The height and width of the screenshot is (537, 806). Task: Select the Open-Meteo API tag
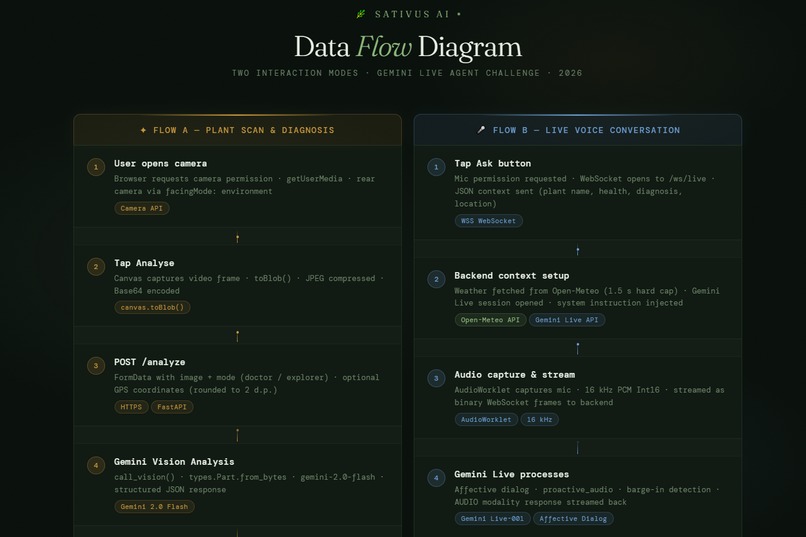point(490,320)
